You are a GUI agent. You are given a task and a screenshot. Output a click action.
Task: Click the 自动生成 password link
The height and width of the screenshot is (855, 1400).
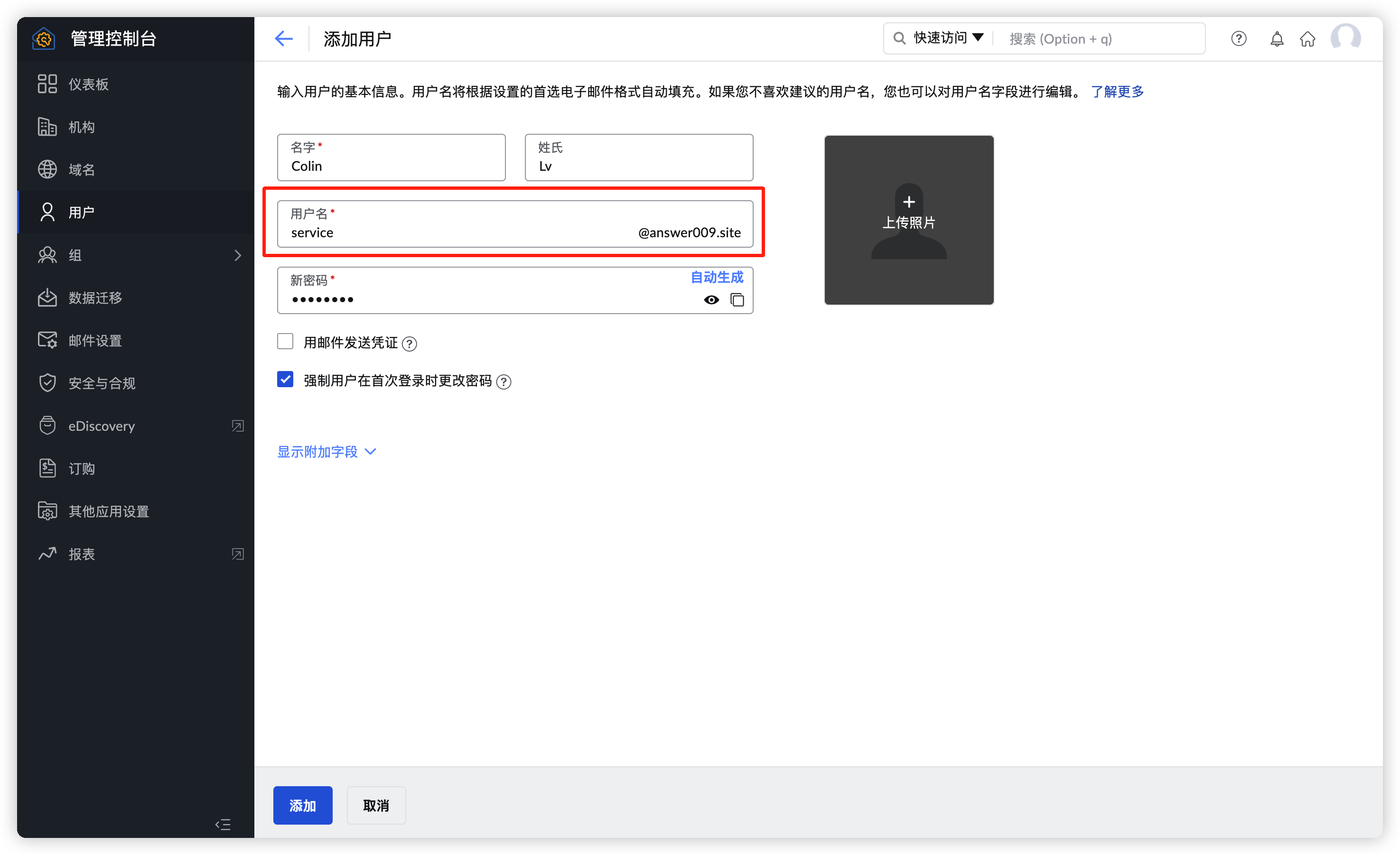pyautogui.click(x=717, y=277)
